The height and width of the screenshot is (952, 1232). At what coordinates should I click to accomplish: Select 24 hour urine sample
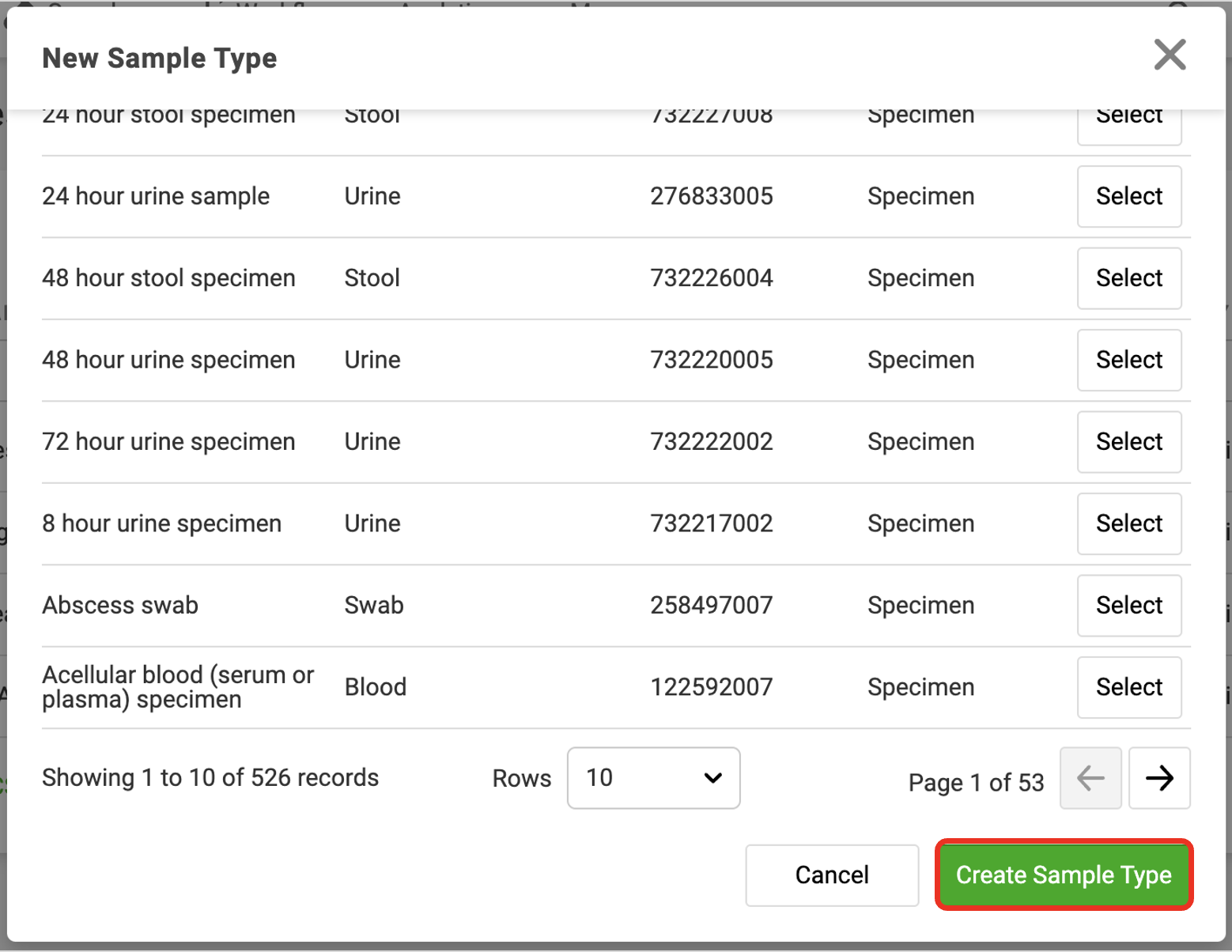point(1129,196)
